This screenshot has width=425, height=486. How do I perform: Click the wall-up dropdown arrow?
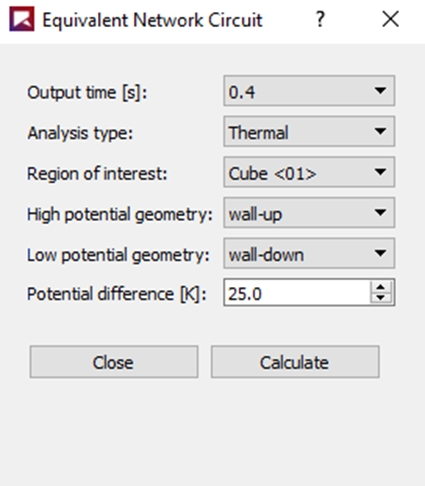(380, 213)
